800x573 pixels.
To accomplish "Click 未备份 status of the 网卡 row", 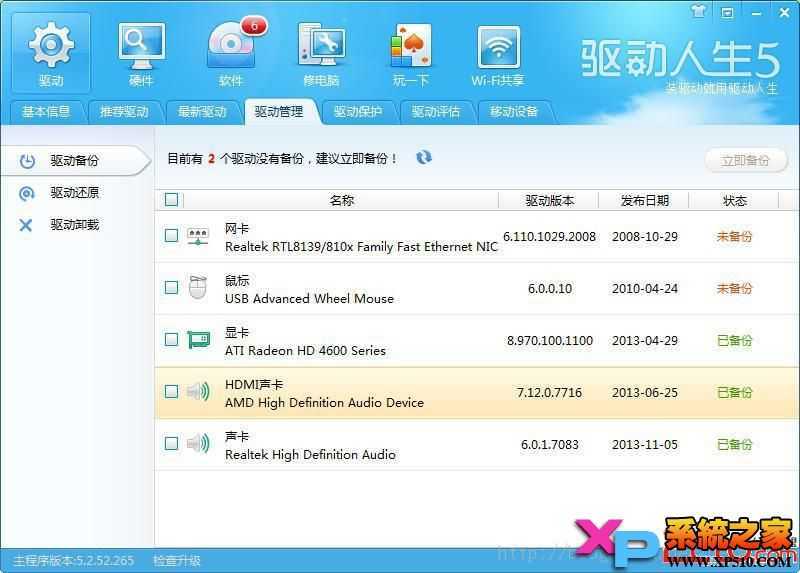I will click(734, 237).
